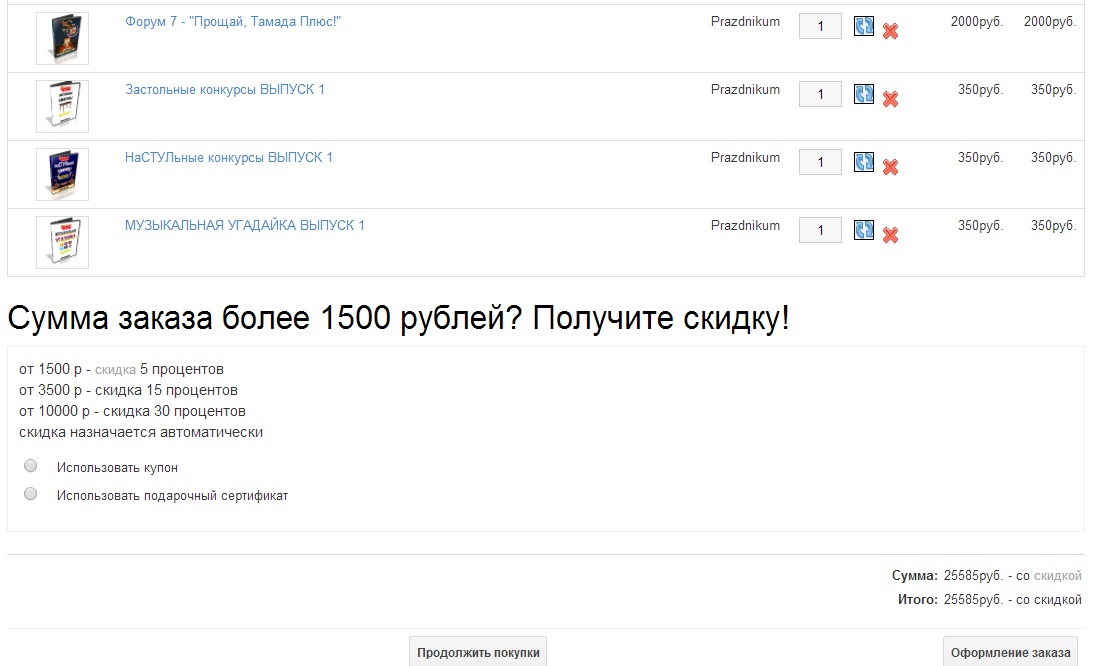Focus quantity field for НаСТУЛьные конкурсы

820,162
